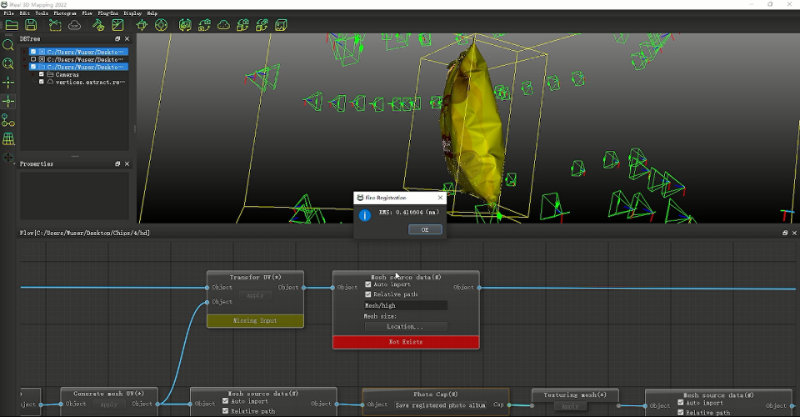The width and height of the screenshot is (800, 417).
Task: Select the highlighted crosshair tool in left sidebar
Action: (x=8, y=102)
